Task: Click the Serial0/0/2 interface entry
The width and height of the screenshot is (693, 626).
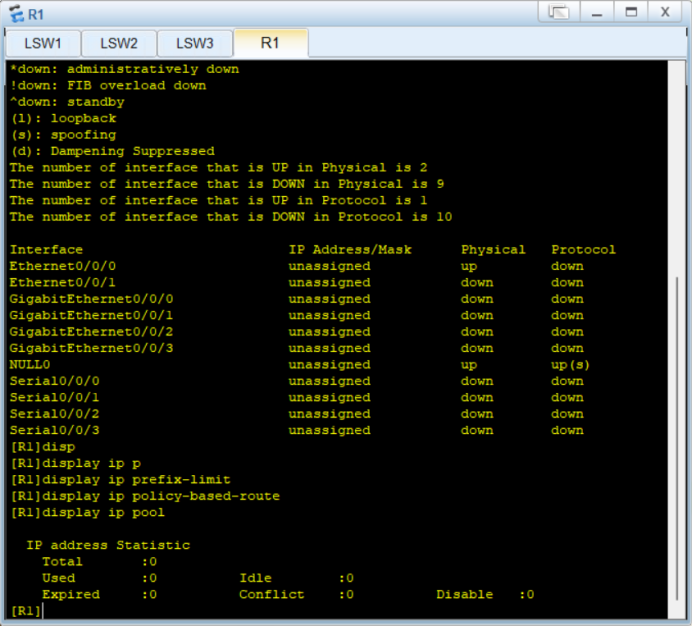Action: point(54,414)
